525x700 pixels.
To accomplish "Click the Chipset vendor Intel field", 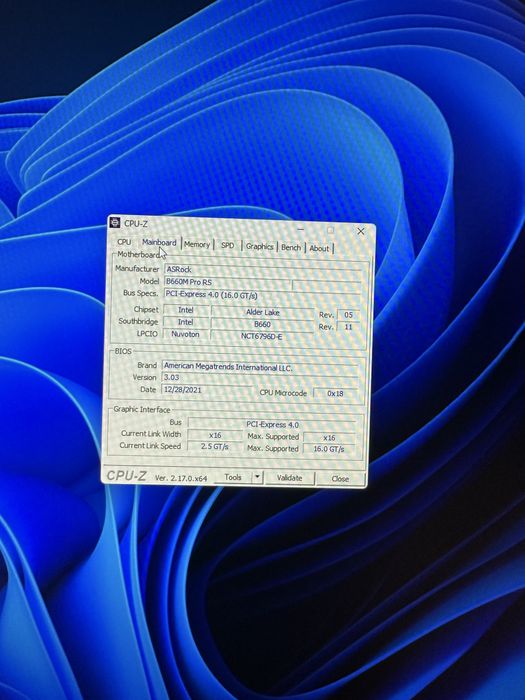I will point(186,310).
